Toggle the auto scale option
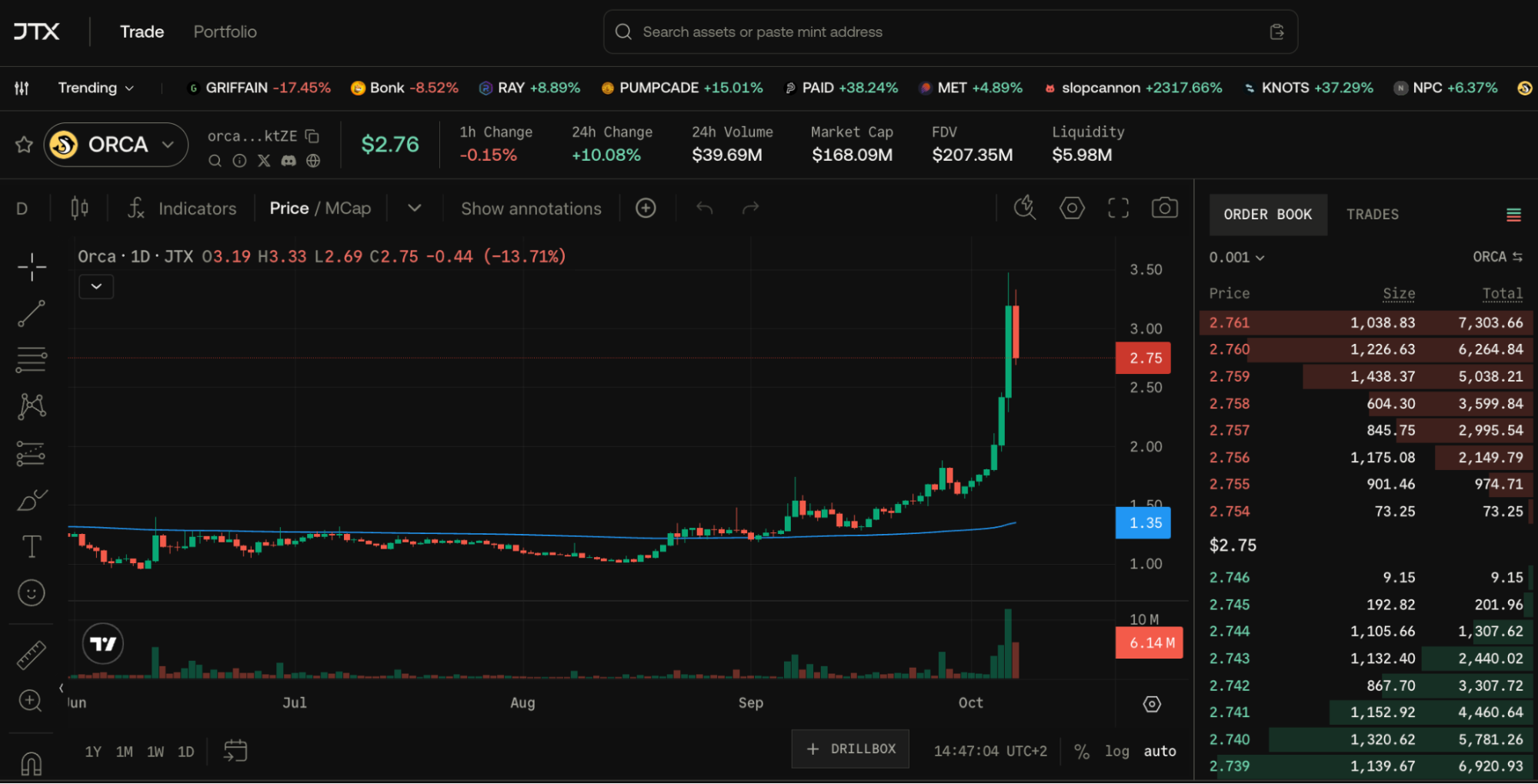 (1159, 751)
